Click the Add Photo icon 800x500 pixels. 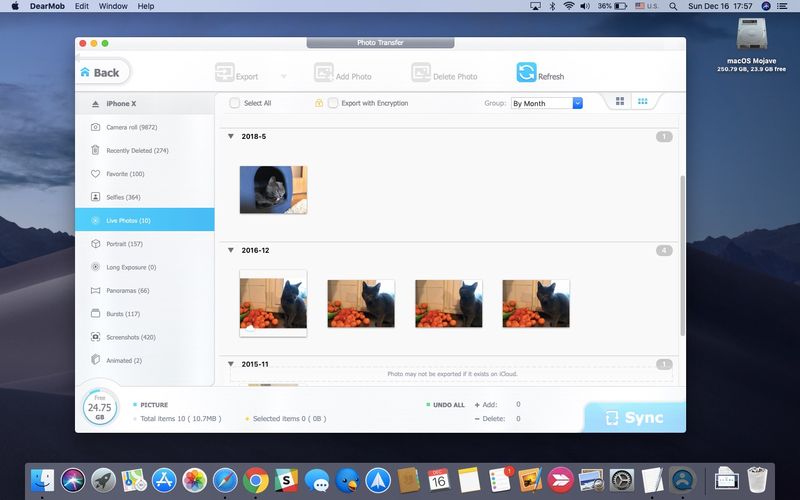[x=323, y=72]
